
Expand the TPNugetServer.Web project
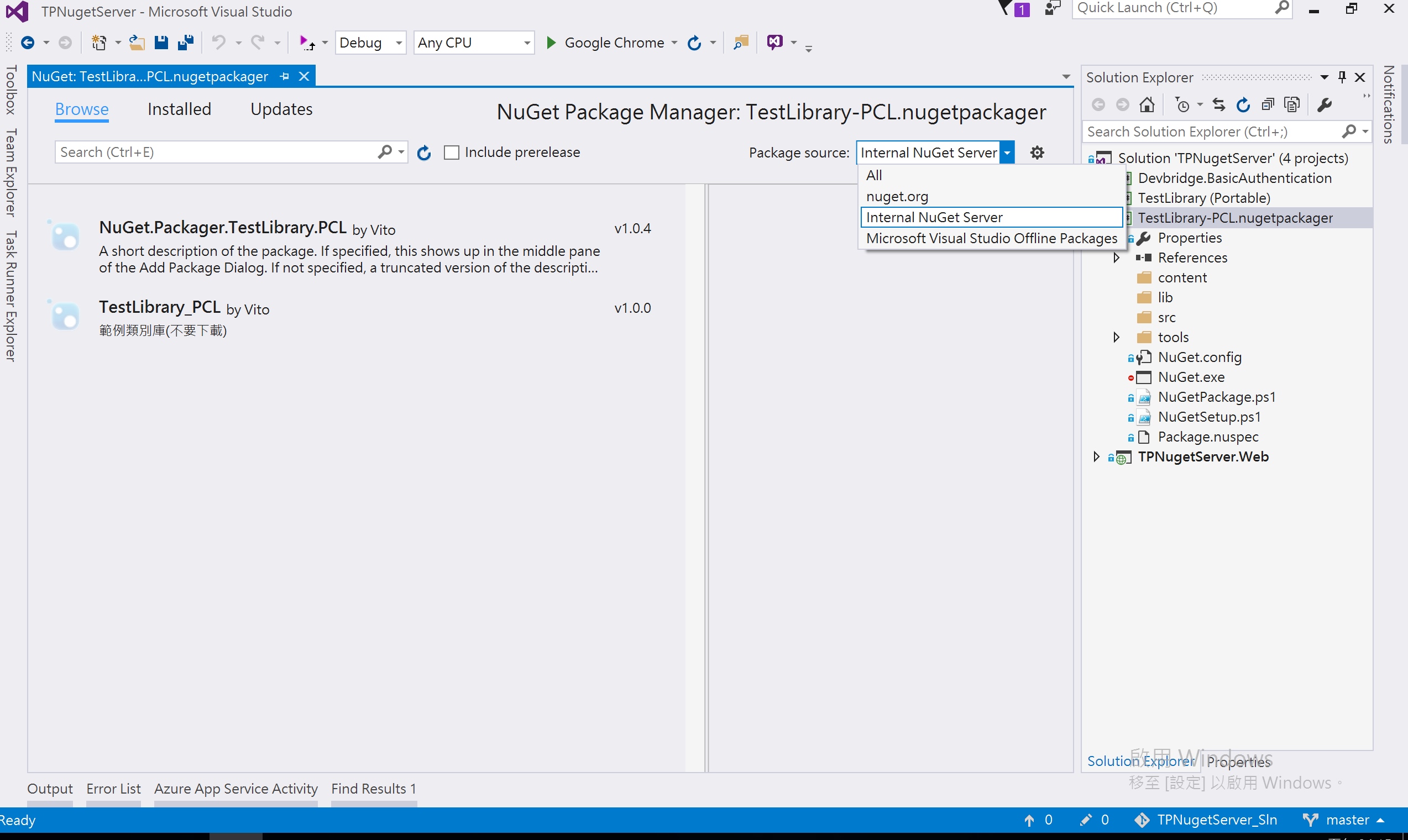pos(1096,457)
